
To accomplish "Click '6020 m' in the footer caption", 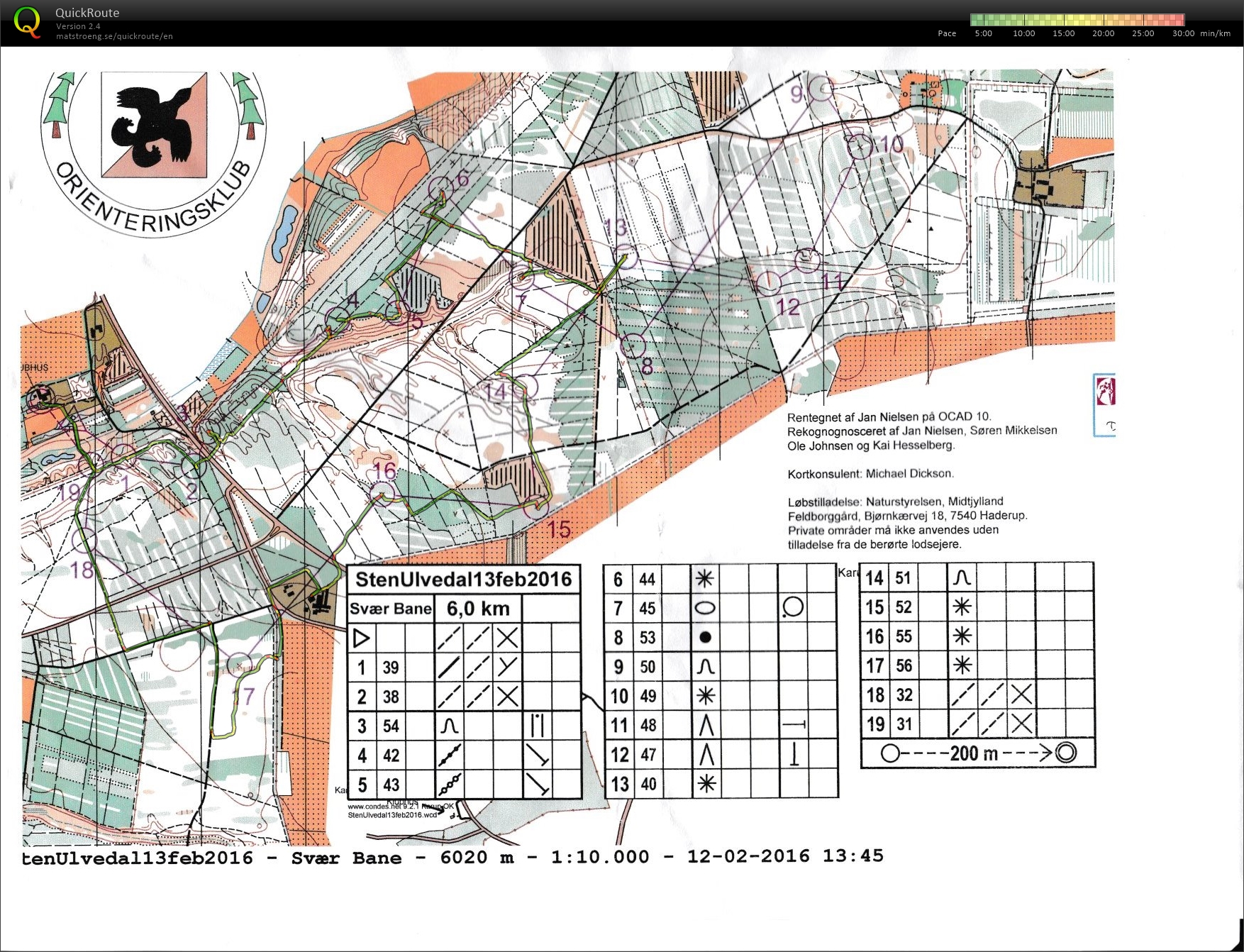I will 477,858.
